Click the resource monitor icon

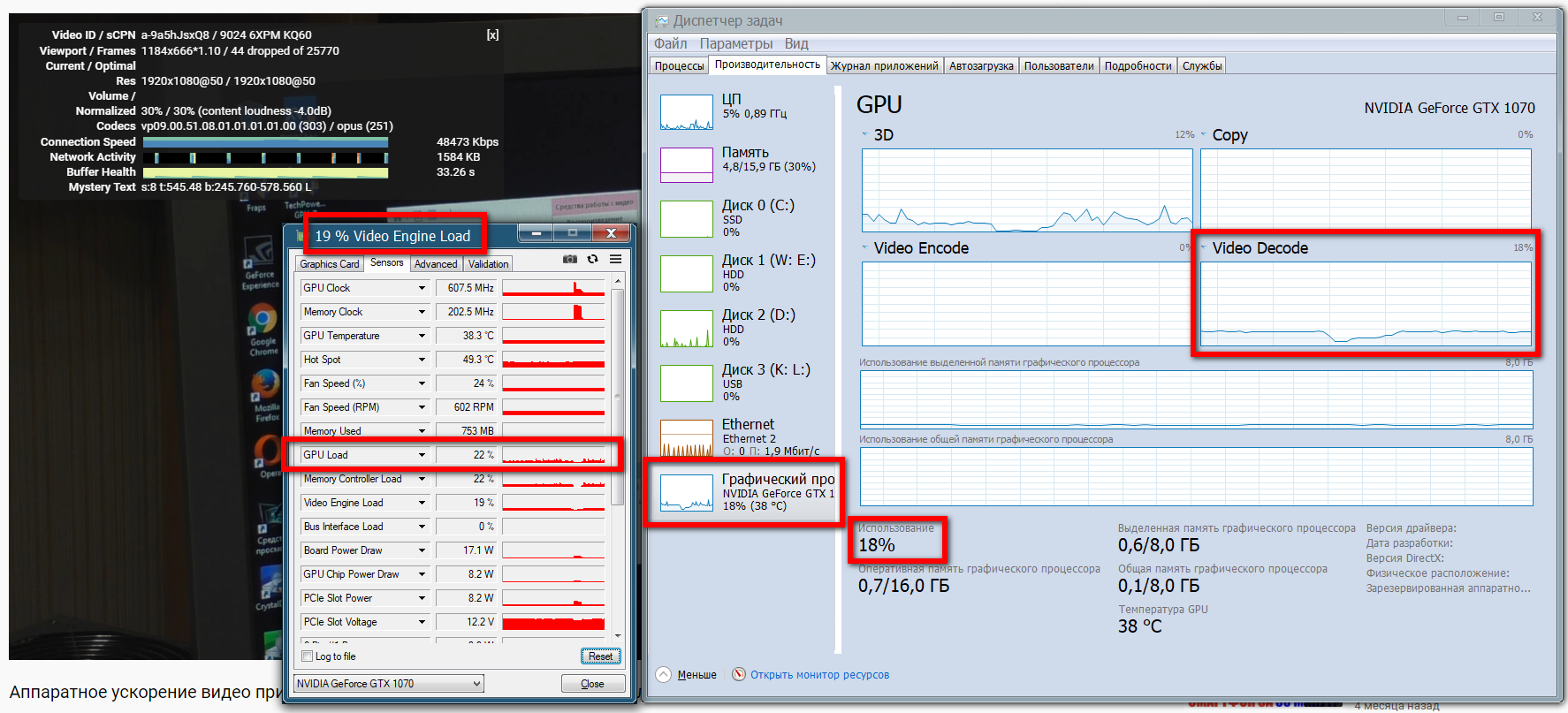pyautogui.click(x=739, y=674)
